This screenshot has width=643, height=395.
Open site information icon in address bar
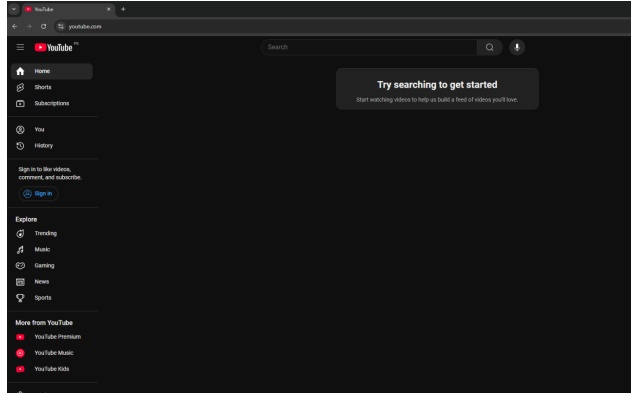[61, 26]
